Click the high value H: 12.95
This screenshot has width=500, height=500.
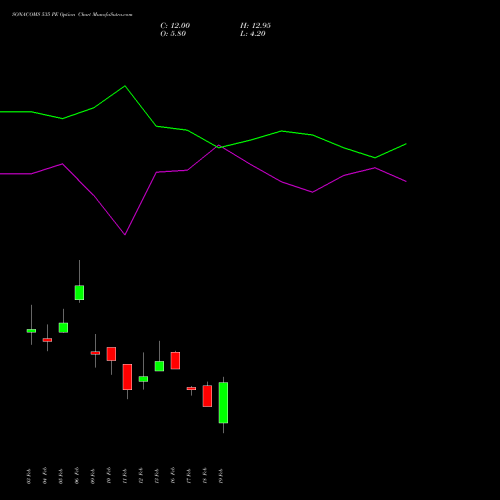(x=255, y=26)
